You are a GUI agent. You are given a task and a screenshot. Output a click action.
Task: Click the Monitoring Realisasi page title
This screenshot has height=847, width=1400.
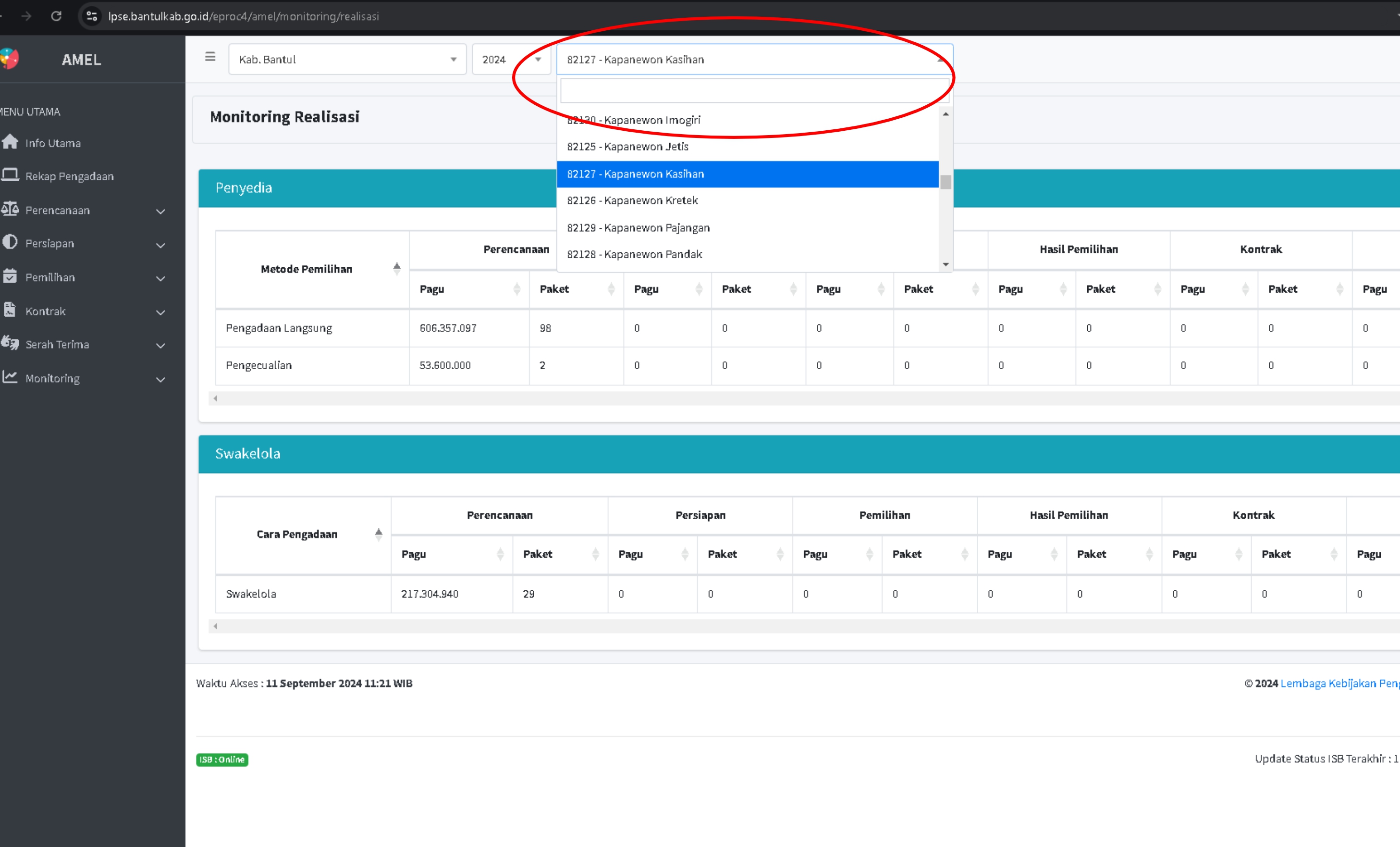point(284,116)
